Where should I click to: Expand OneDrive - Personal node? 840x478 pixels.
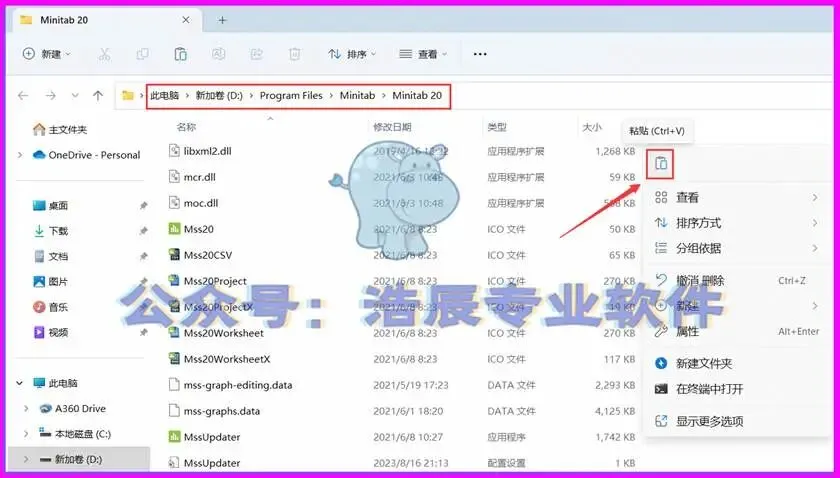[x=20, y=155]
